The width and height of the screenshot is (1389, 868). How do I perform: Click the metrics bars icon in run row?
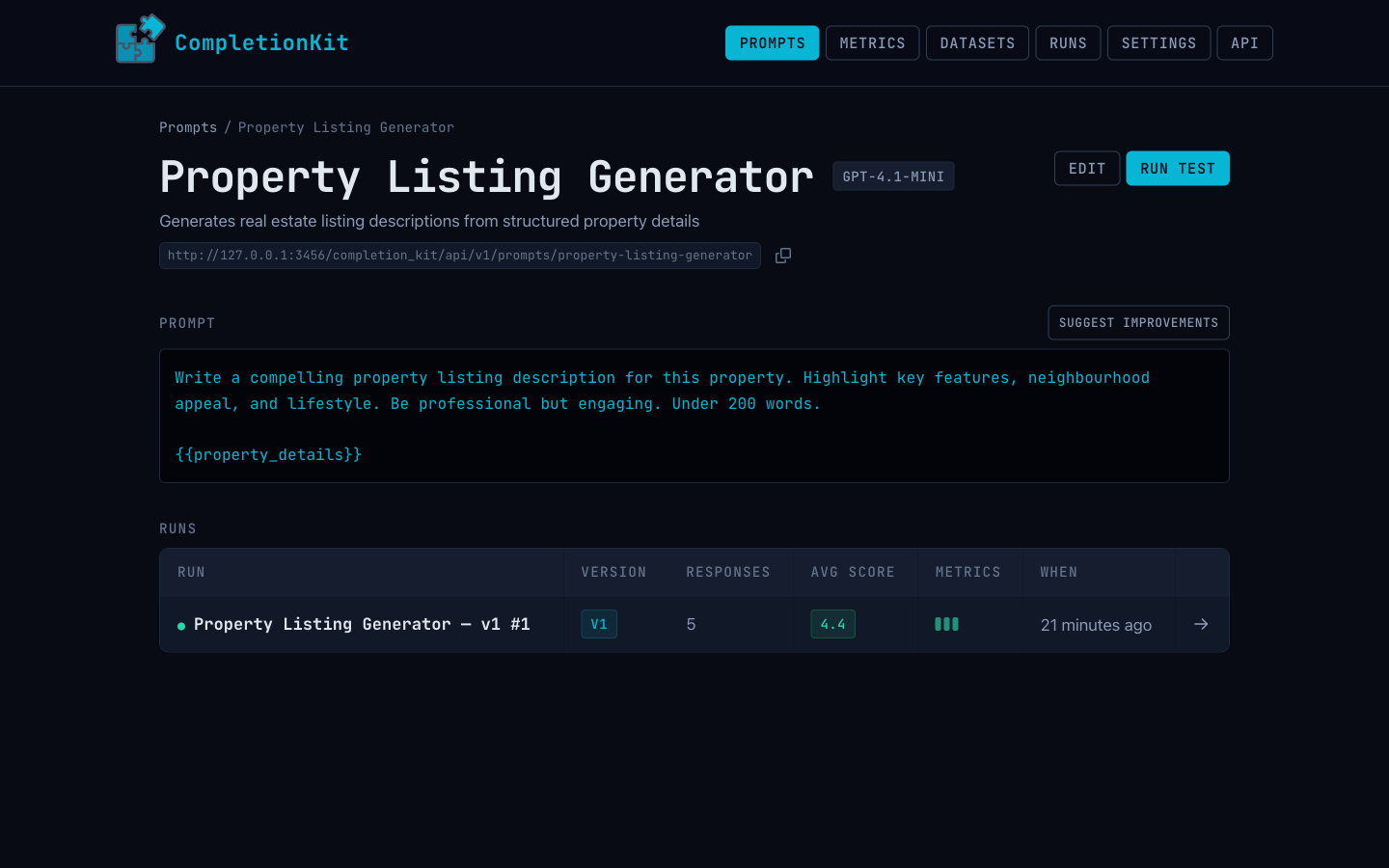(946, 624)
